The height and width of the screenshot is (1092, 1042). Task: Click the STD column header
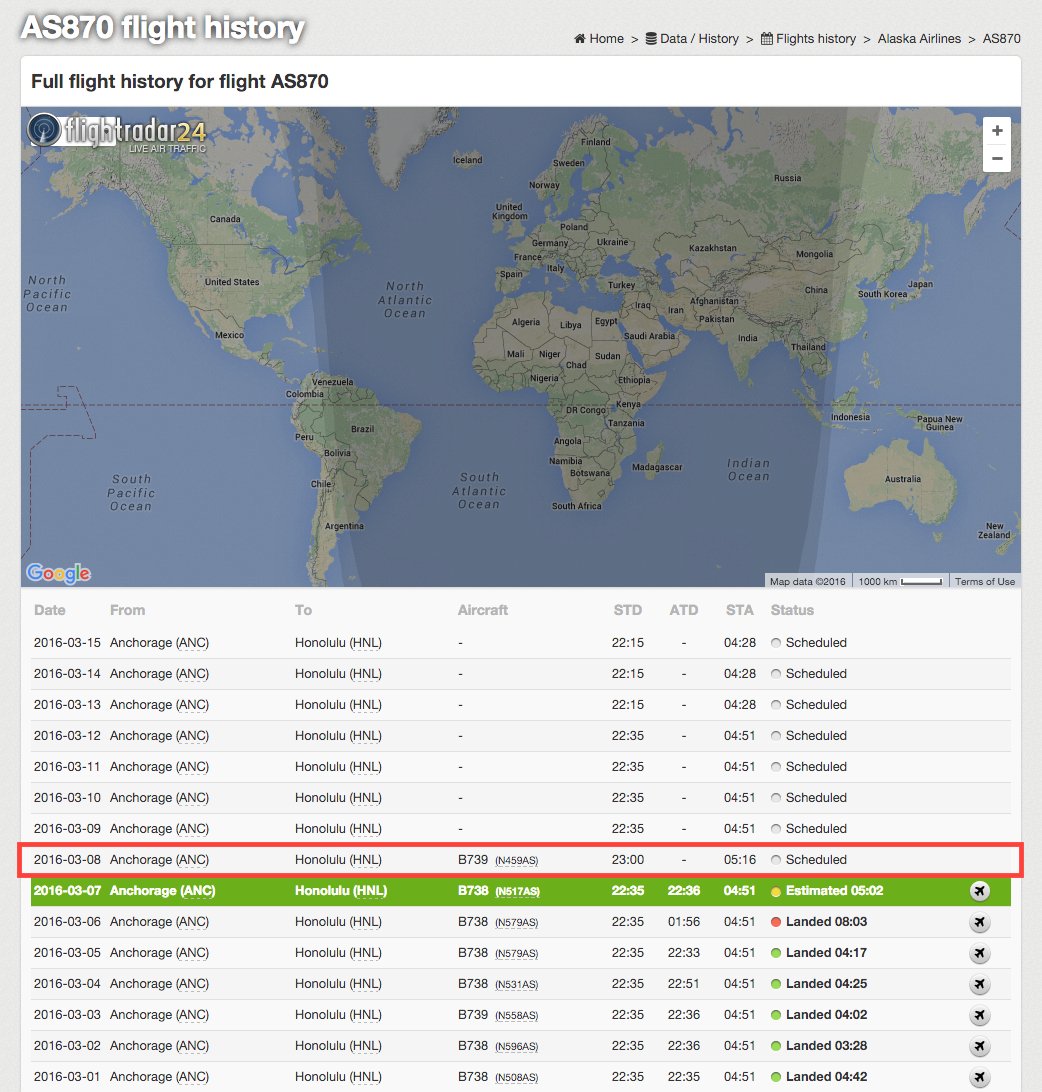coord(628,610)
